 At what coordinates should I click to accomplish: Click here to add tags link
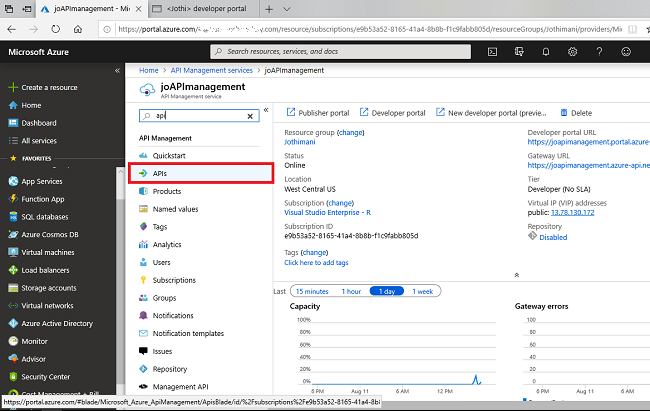316,263
